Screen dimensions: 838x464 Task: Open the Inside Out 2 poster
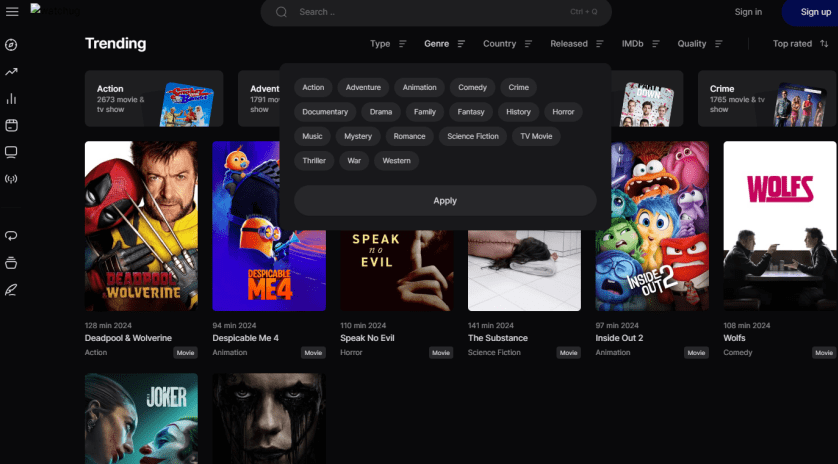652,226
